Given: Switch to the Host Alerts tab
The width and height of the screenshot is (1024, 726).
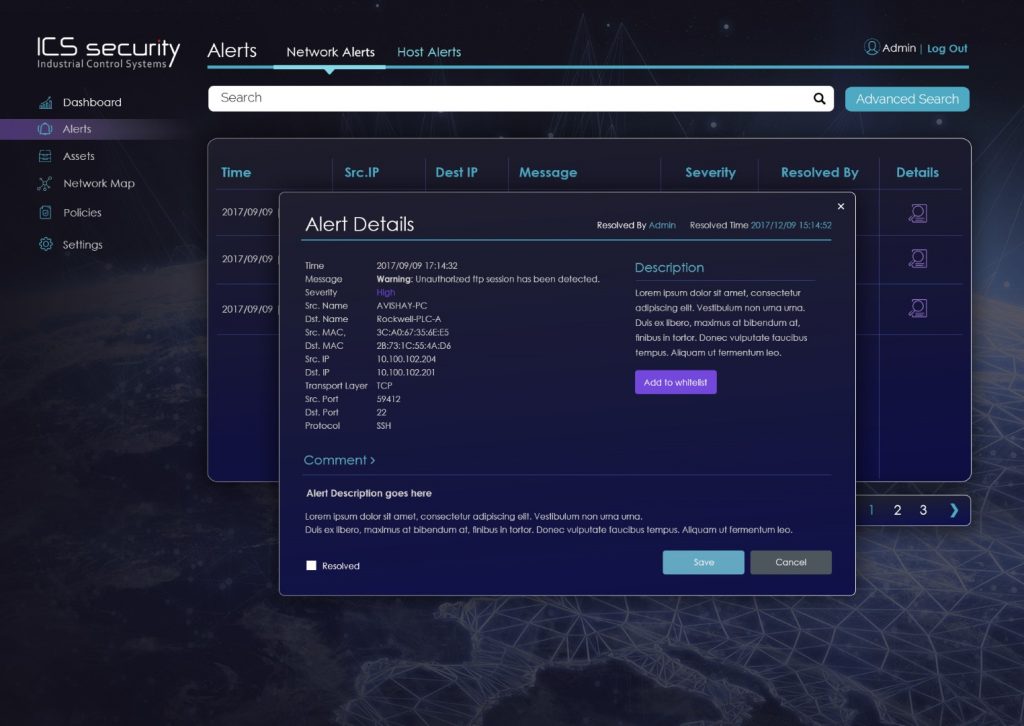Looking at the screenshot, I should (x=429, y=52).
